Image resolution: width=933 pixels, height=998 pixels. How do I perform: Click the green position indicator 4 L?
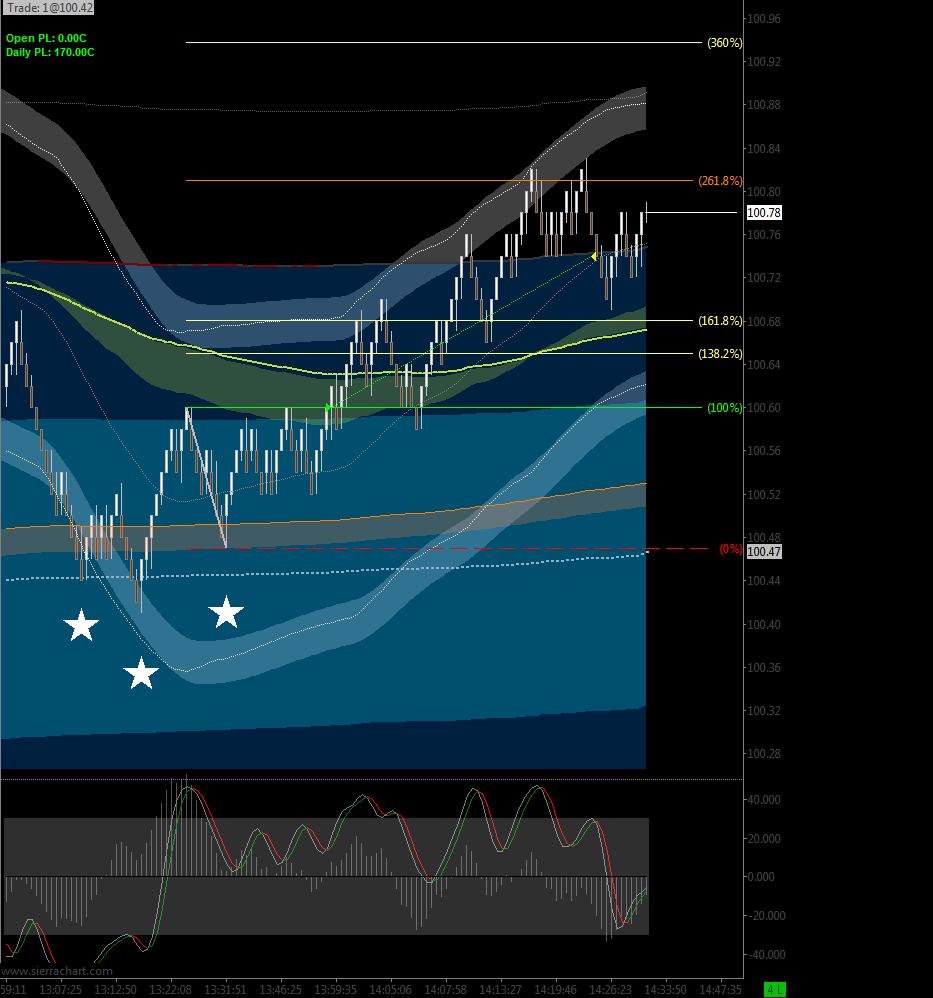(x=775, y=990)
